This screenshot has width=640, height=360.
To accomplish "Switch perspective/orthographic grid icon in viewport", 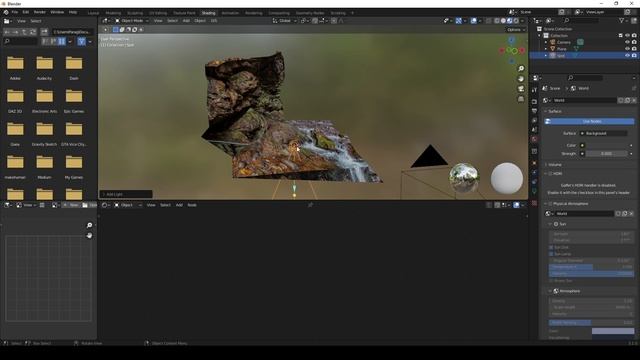I will coord(521,99).
